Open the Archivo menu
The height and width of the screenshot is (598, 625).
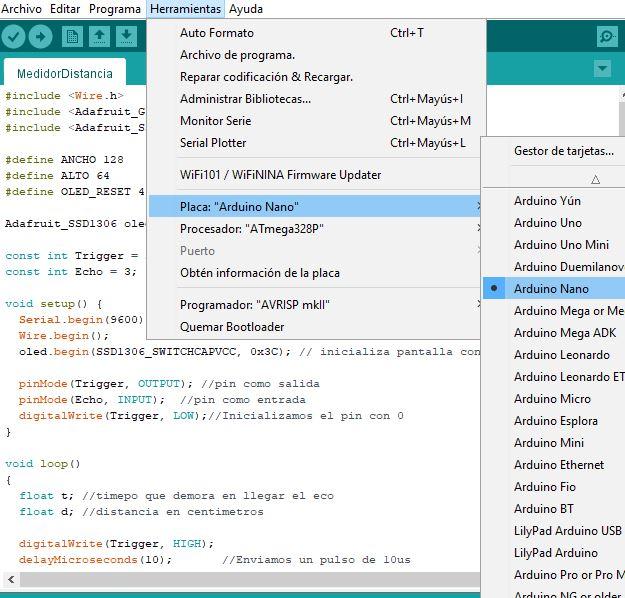click(21, 9)
